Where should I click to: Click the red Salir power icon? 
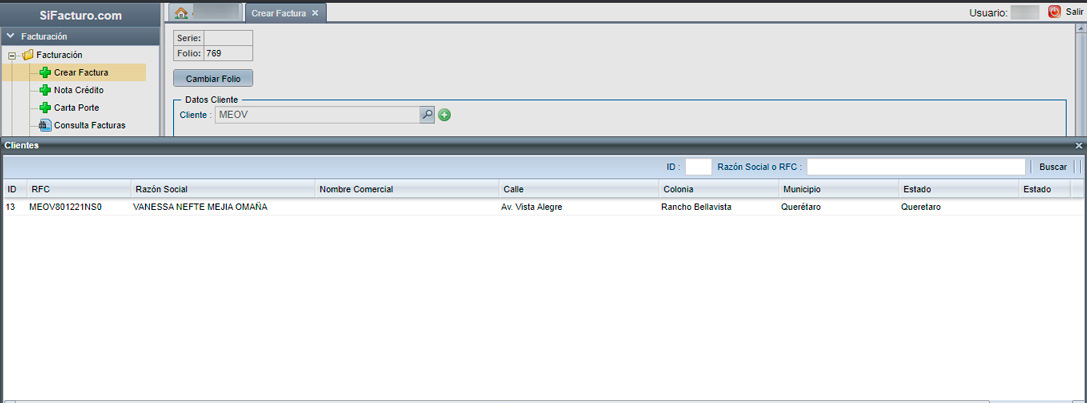[x=1054, y=12]
